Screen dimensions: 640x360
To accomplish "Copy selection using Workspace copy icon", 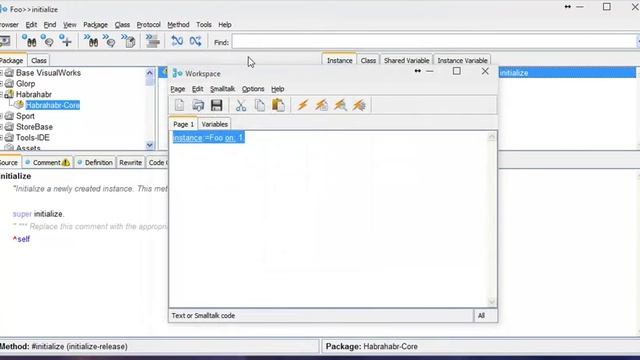I will [x=260, y=105].
